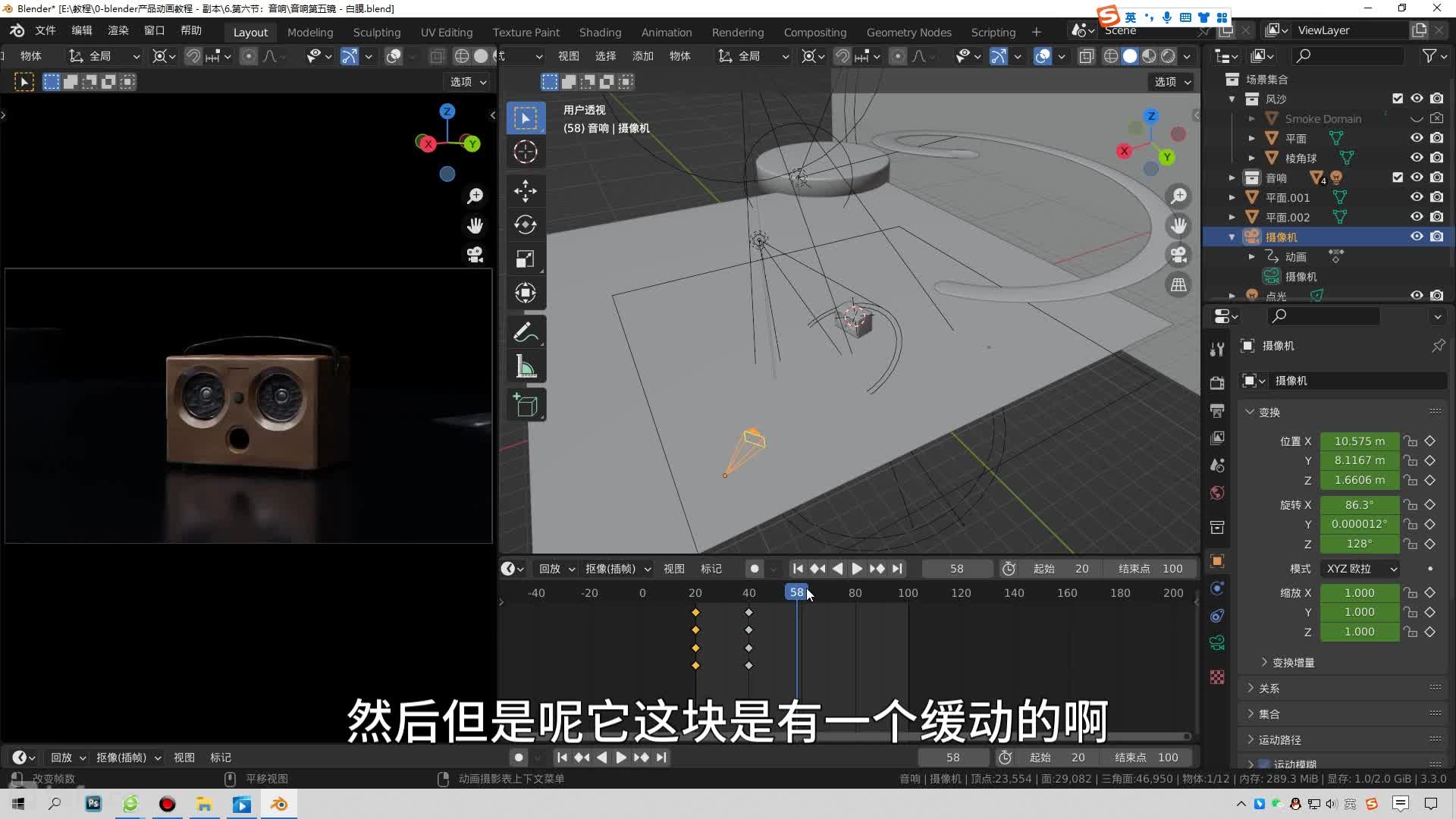1456x819 pixels.
Task: Click the play animation button
Action: (x=857, y=568)
